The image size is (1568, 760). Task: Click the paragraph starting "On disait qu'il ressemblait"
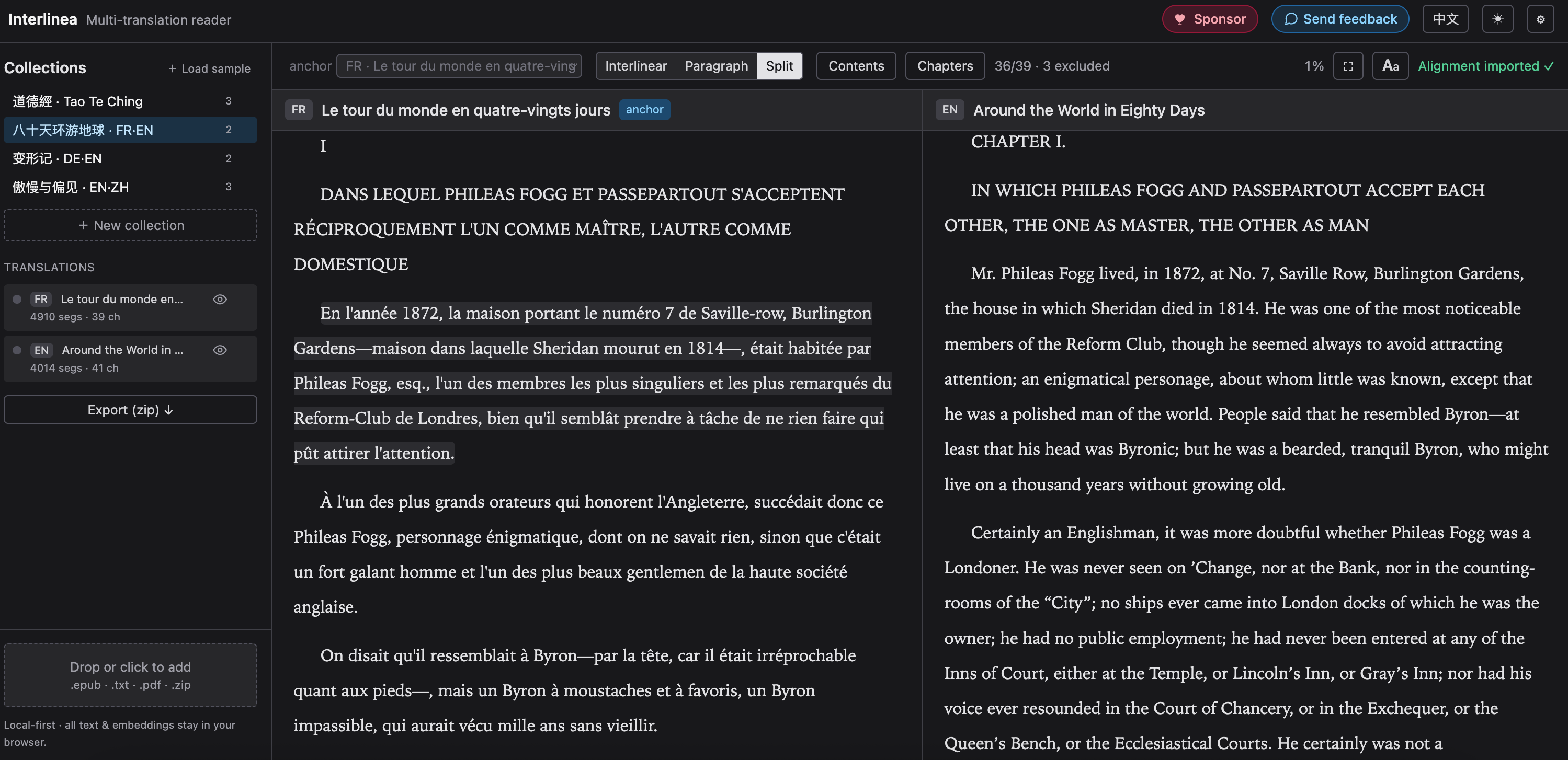coord(575,690)
